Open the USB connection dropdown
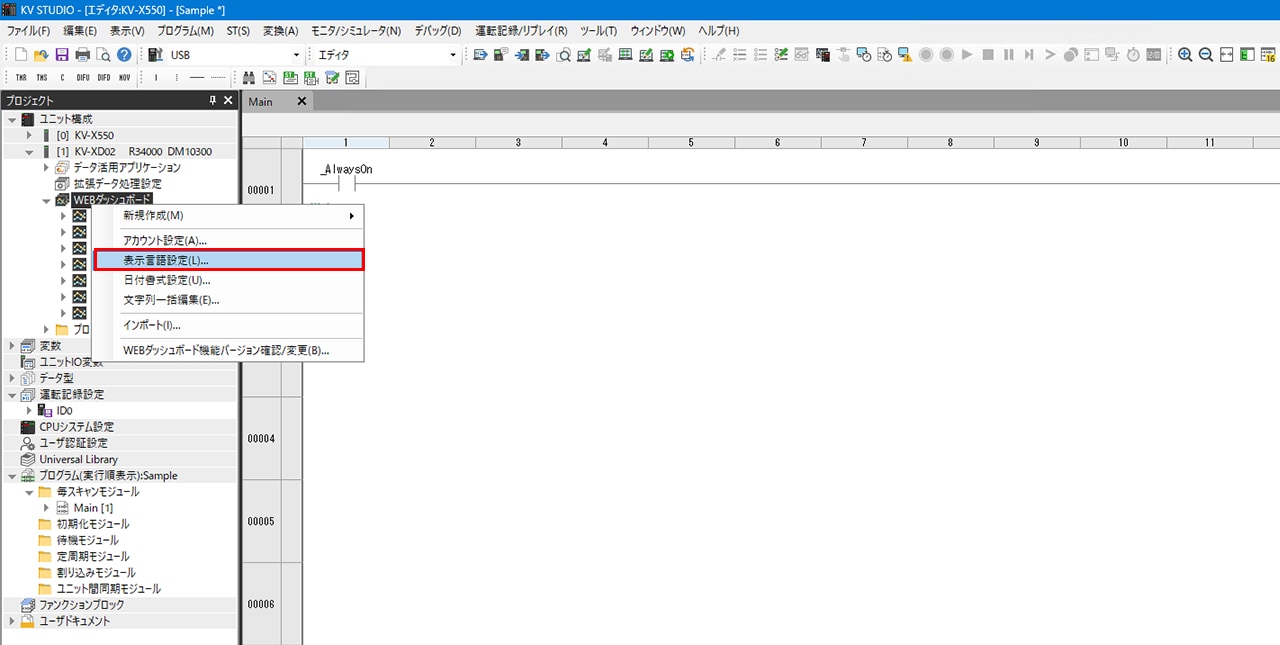This screenshot has height=645, width=1280. [x=296, y=55]
